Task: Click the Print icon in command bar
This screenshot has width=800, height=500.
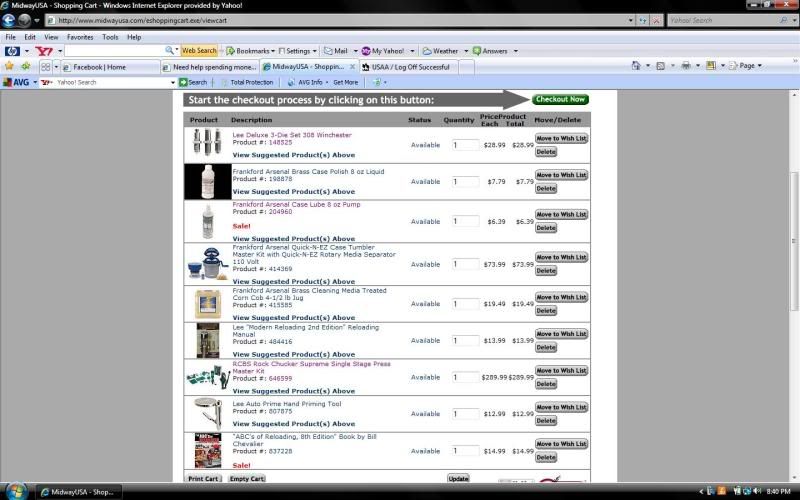Action: point(686,65)
